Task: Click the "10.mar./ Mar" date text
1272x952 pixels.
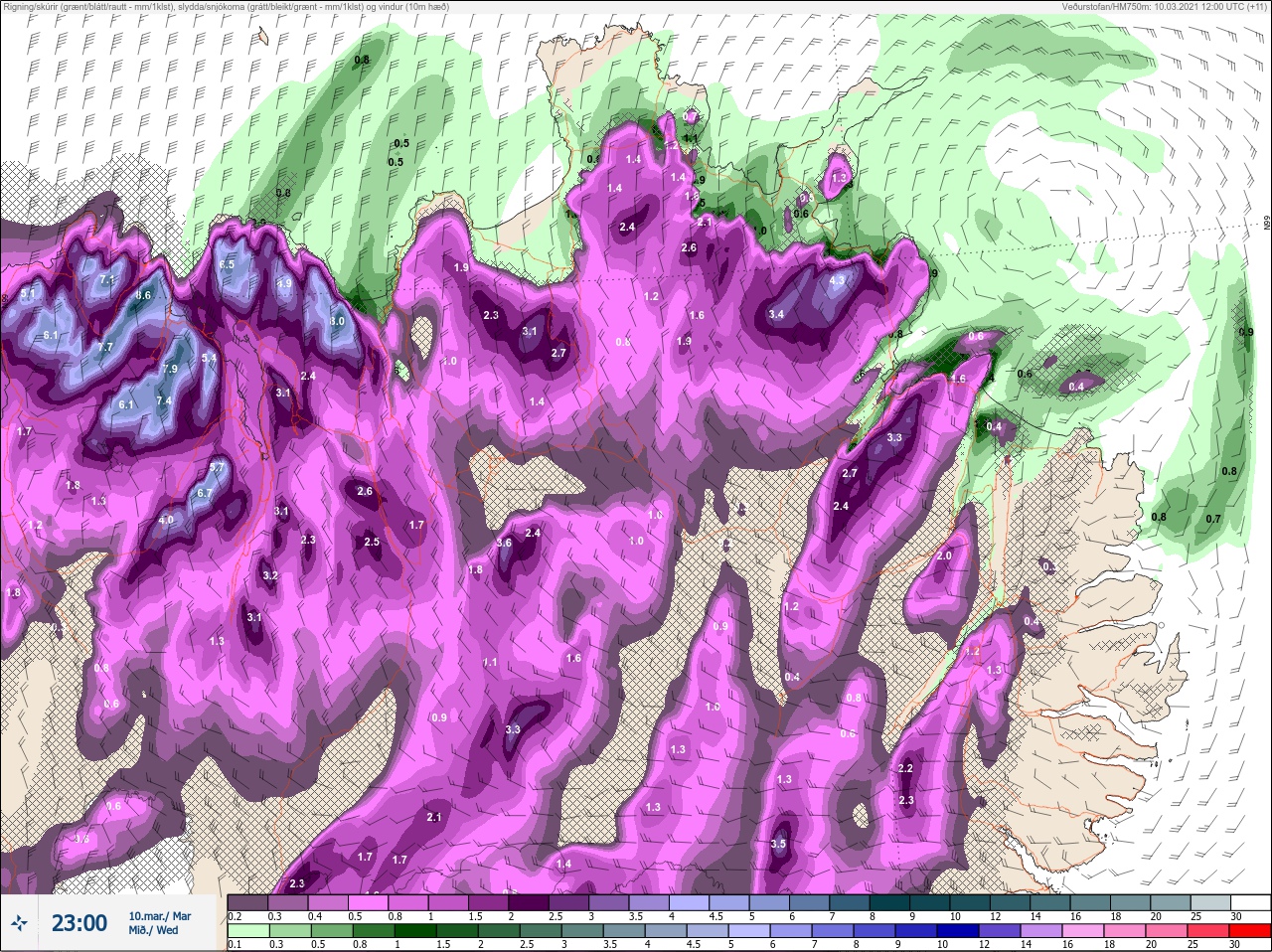Action: [159, 915]
